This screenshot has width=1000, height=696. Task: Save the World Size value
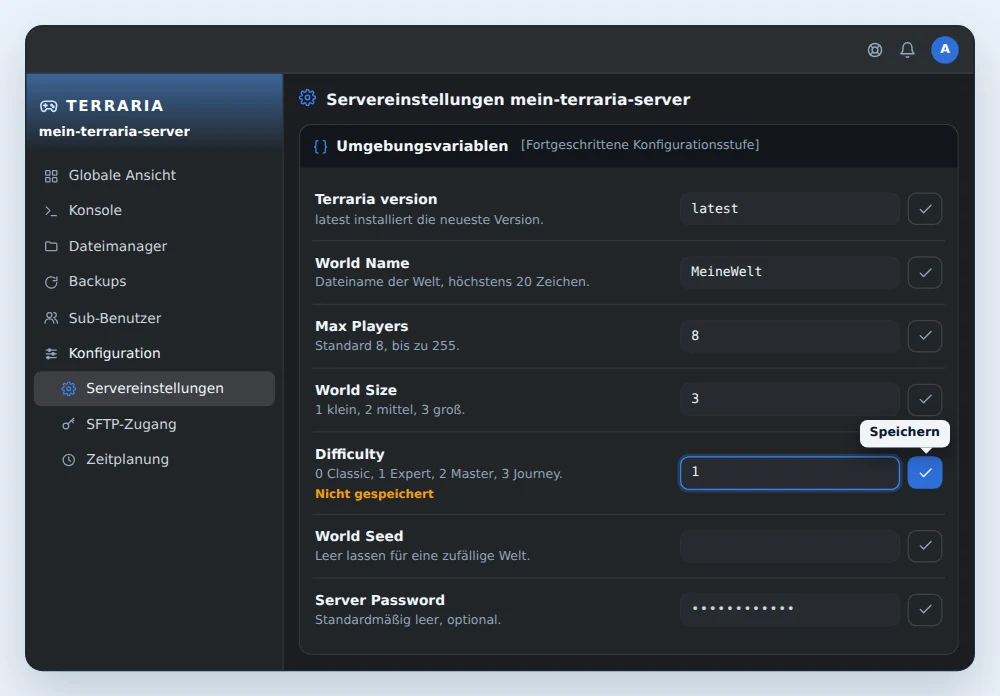(925, 399)
